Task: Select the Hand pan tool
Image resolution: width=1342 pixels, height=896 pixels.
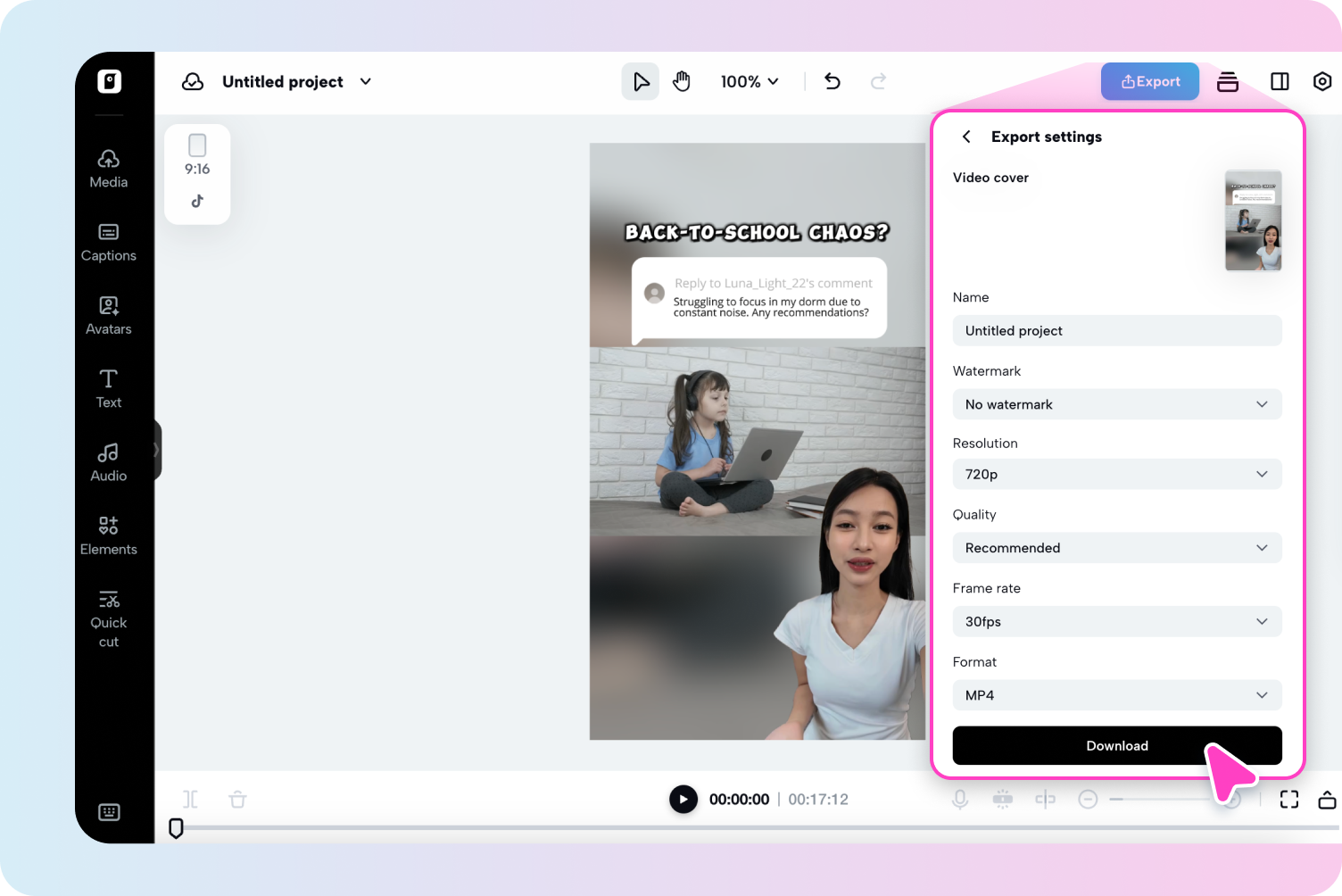Action: coord(682,81)
